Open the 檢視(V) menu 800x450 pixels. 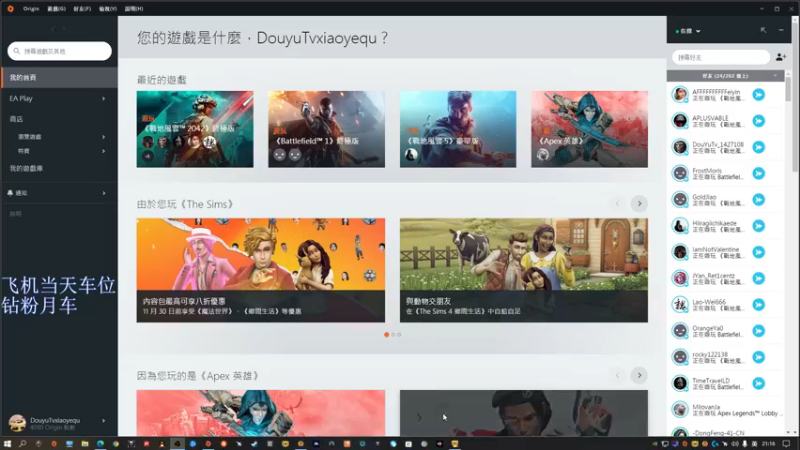tap(107, 9)
